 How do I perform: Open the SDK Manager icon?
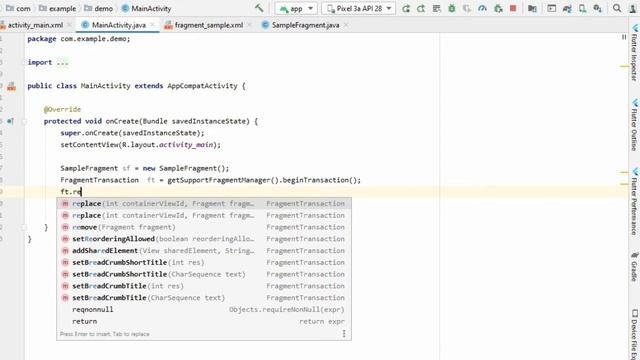tap(598, 9)
